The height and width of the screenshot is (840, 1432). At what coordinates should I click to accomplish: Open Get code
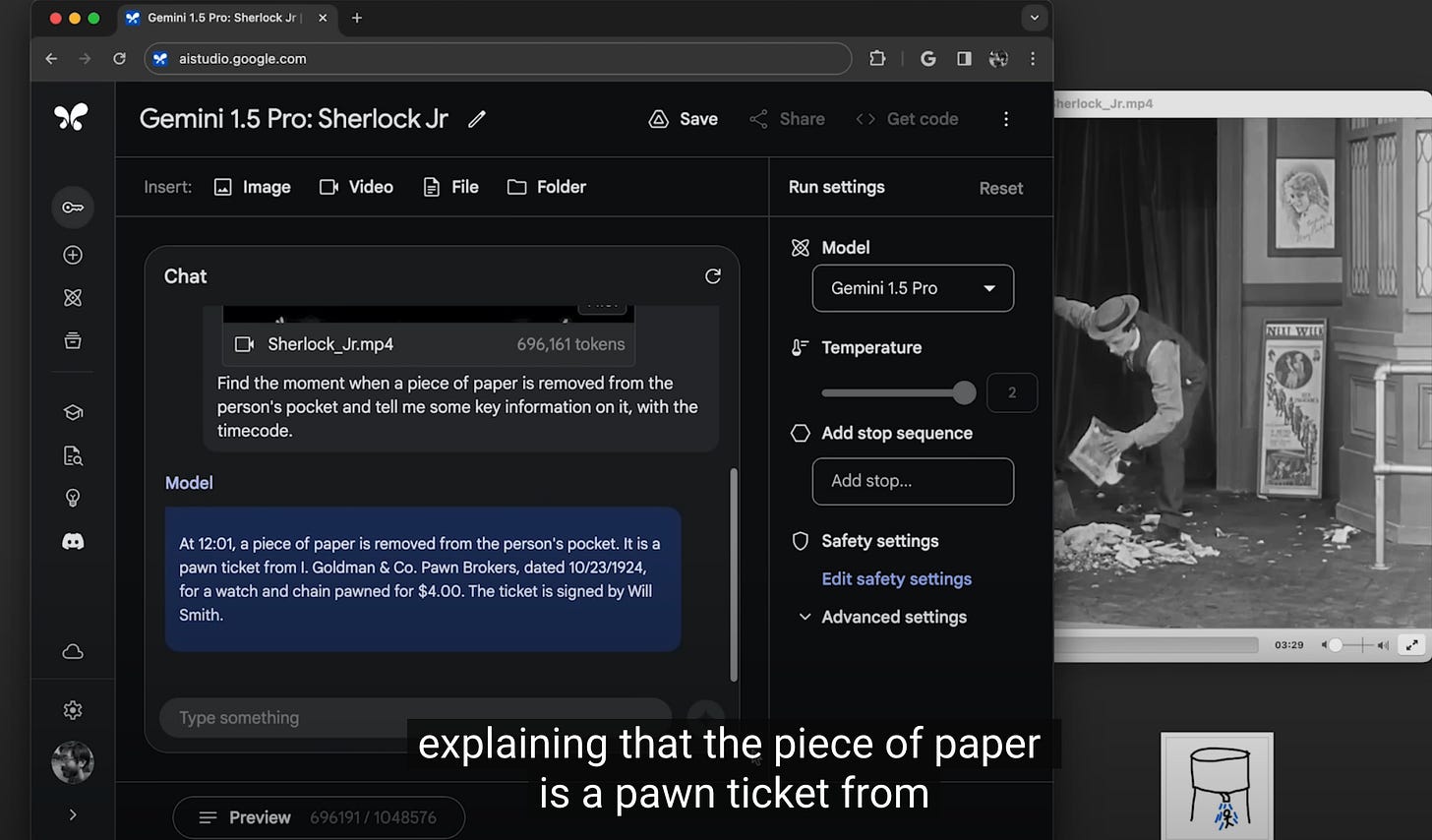(x=907, y=119)
